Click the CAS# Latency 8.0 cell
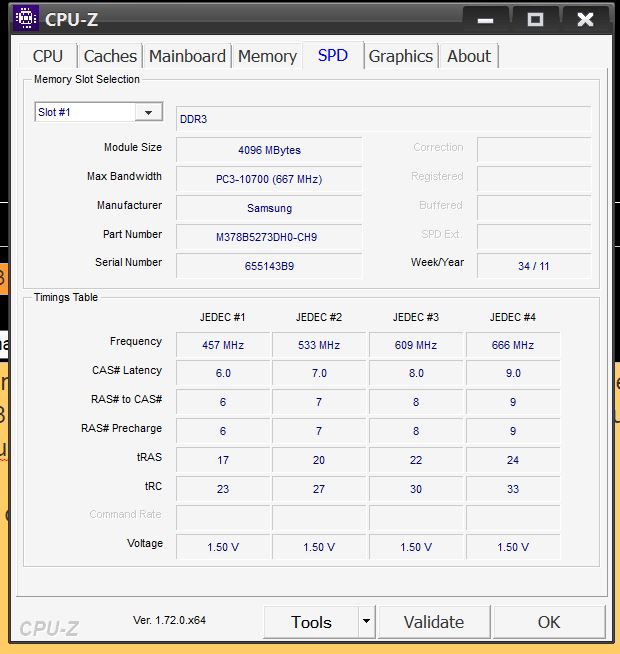Screen dimensions: 620x654 point(416,373)
